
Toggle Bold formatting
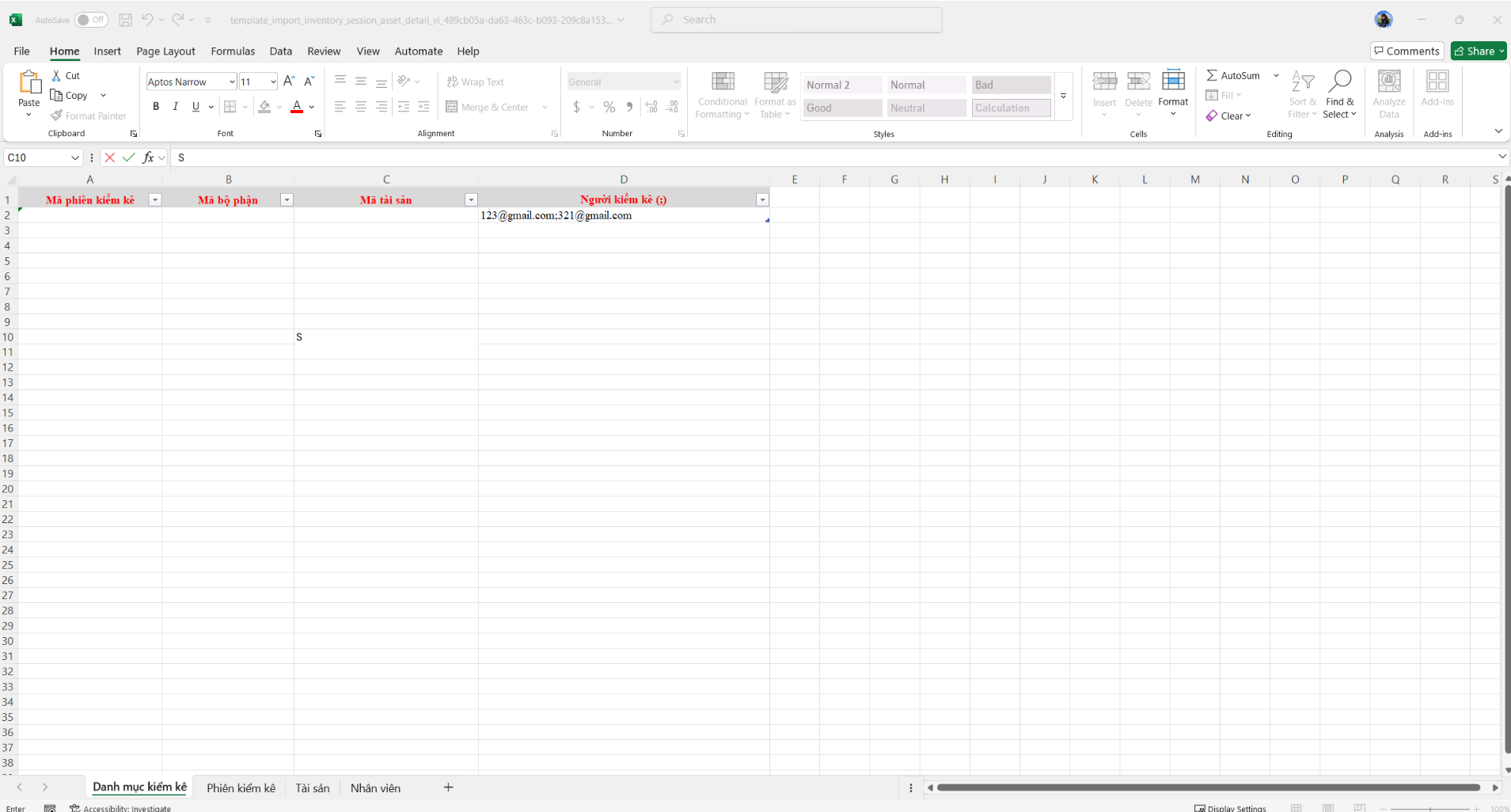point(156,107)
